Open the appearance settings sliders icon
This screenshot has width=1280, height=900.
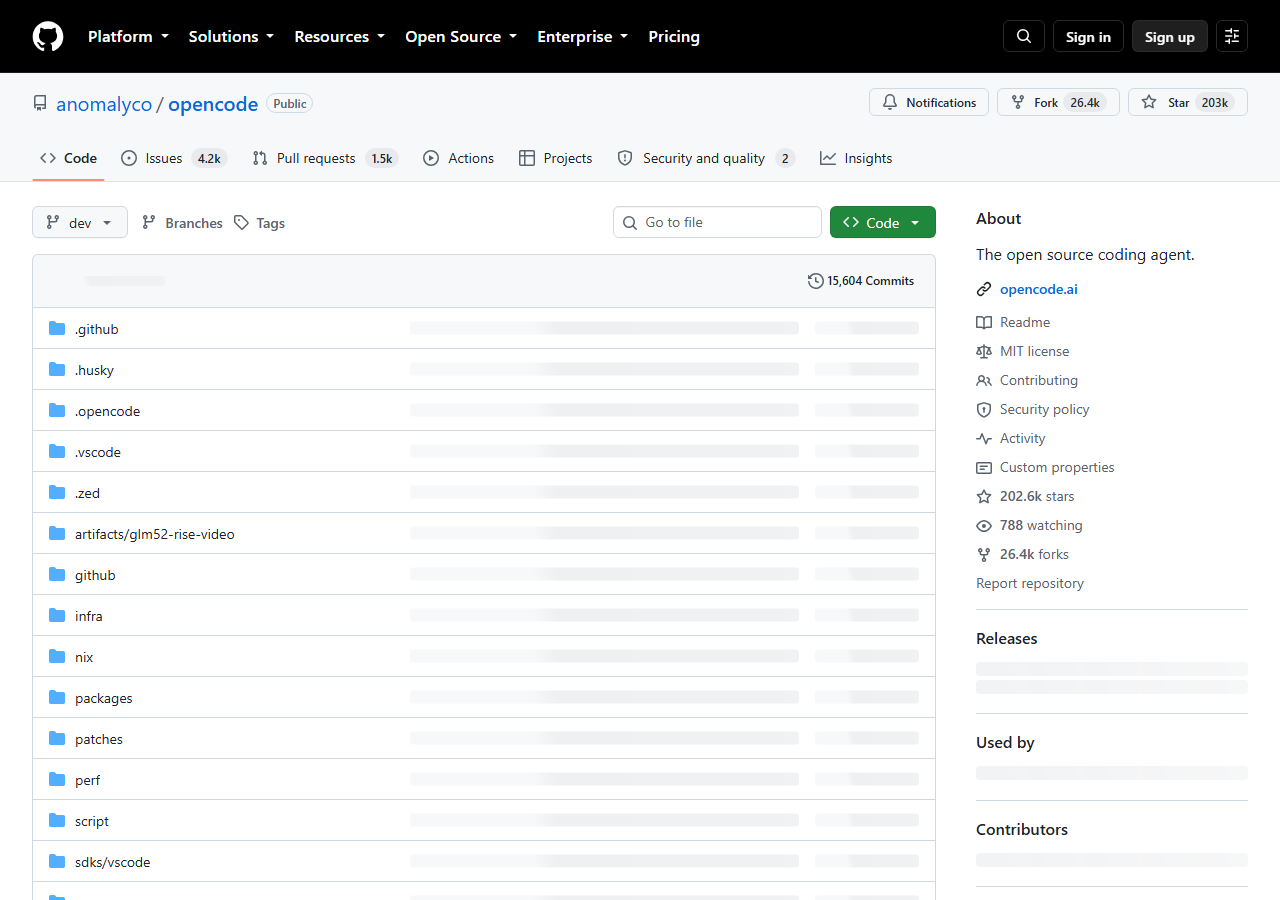pos(1232,36)
